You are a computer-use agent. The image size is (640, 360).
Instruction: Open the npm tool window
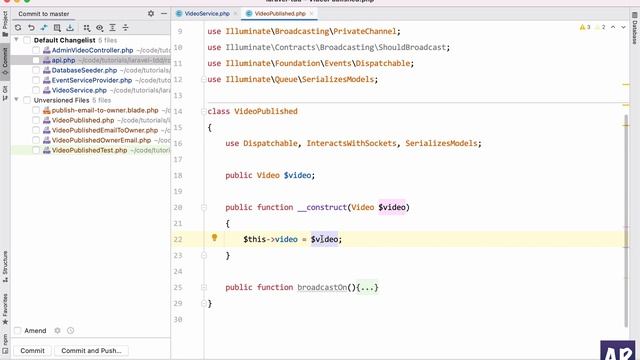click(x=5, y=343)
